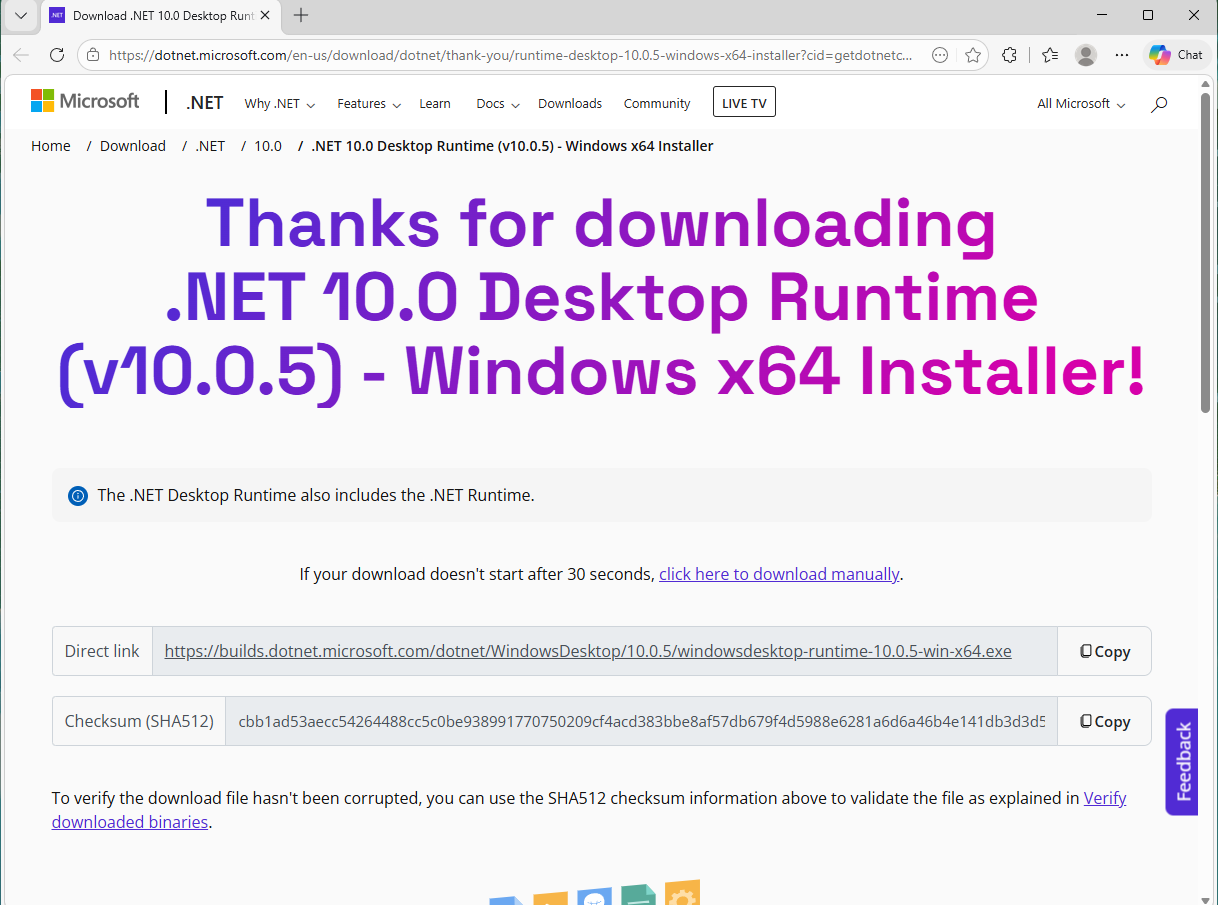
Task: Expand the Why .NET menu
Action: tap(279, 104)
